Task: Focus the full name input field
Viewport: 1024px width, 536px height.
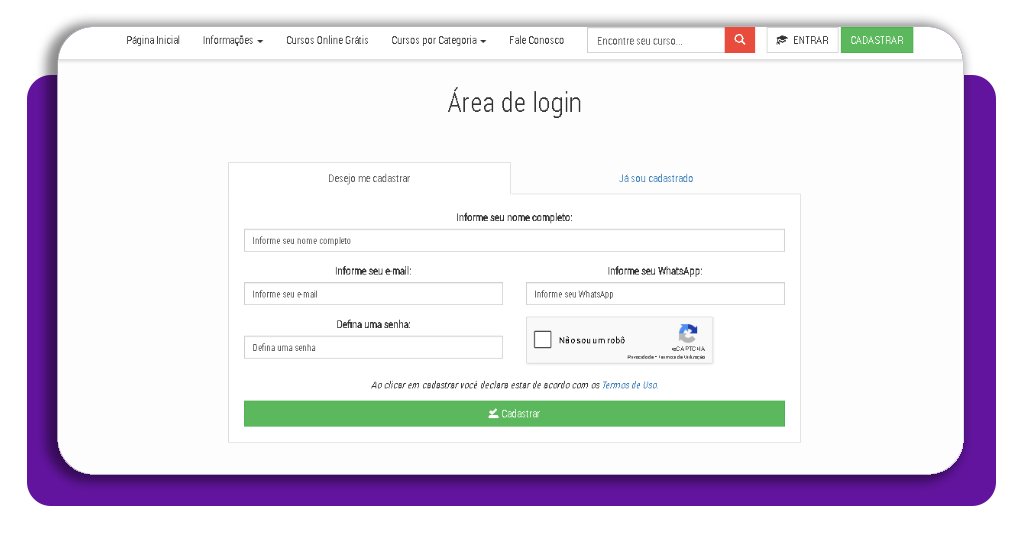Action: click(514, 241)
